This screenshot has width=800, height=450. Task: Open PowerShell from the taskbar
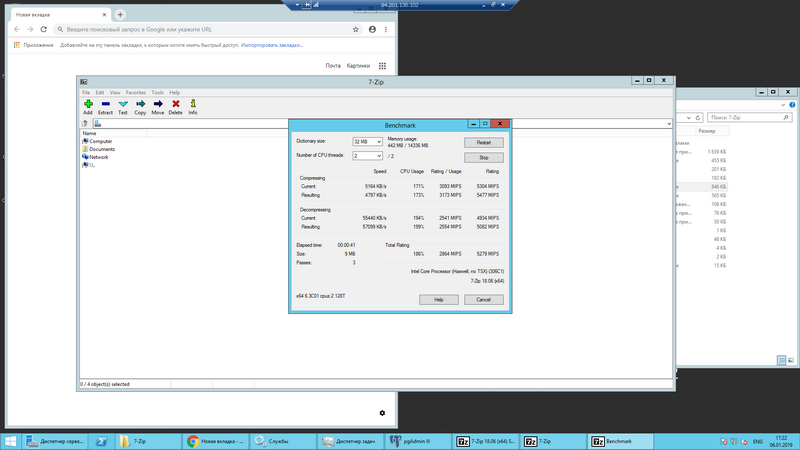tap(102, 441)
